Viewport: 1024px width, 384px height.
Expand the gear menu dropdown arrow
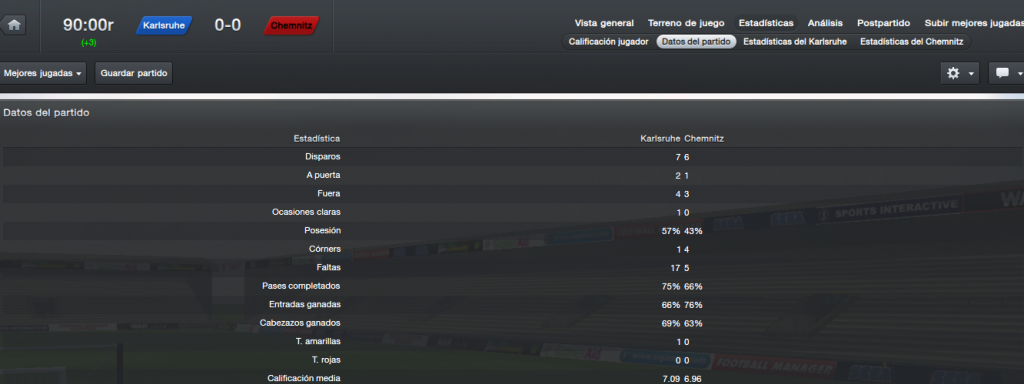[x=972, y=74]
